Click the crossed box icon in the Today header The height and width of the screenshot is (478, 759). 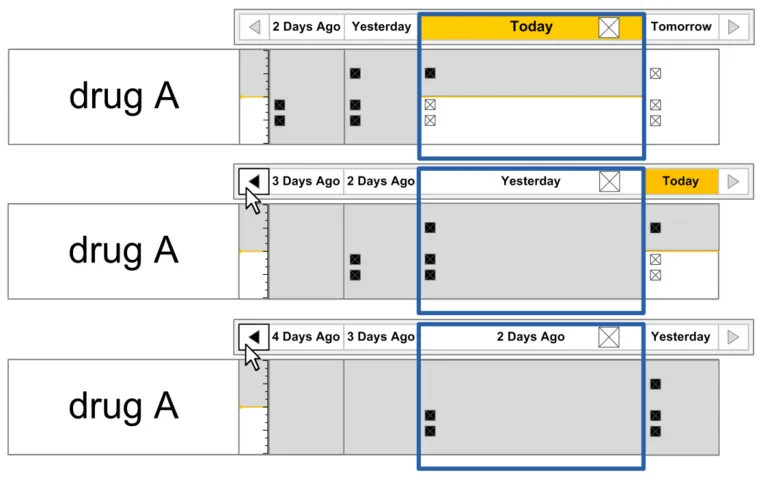(609, 27)
